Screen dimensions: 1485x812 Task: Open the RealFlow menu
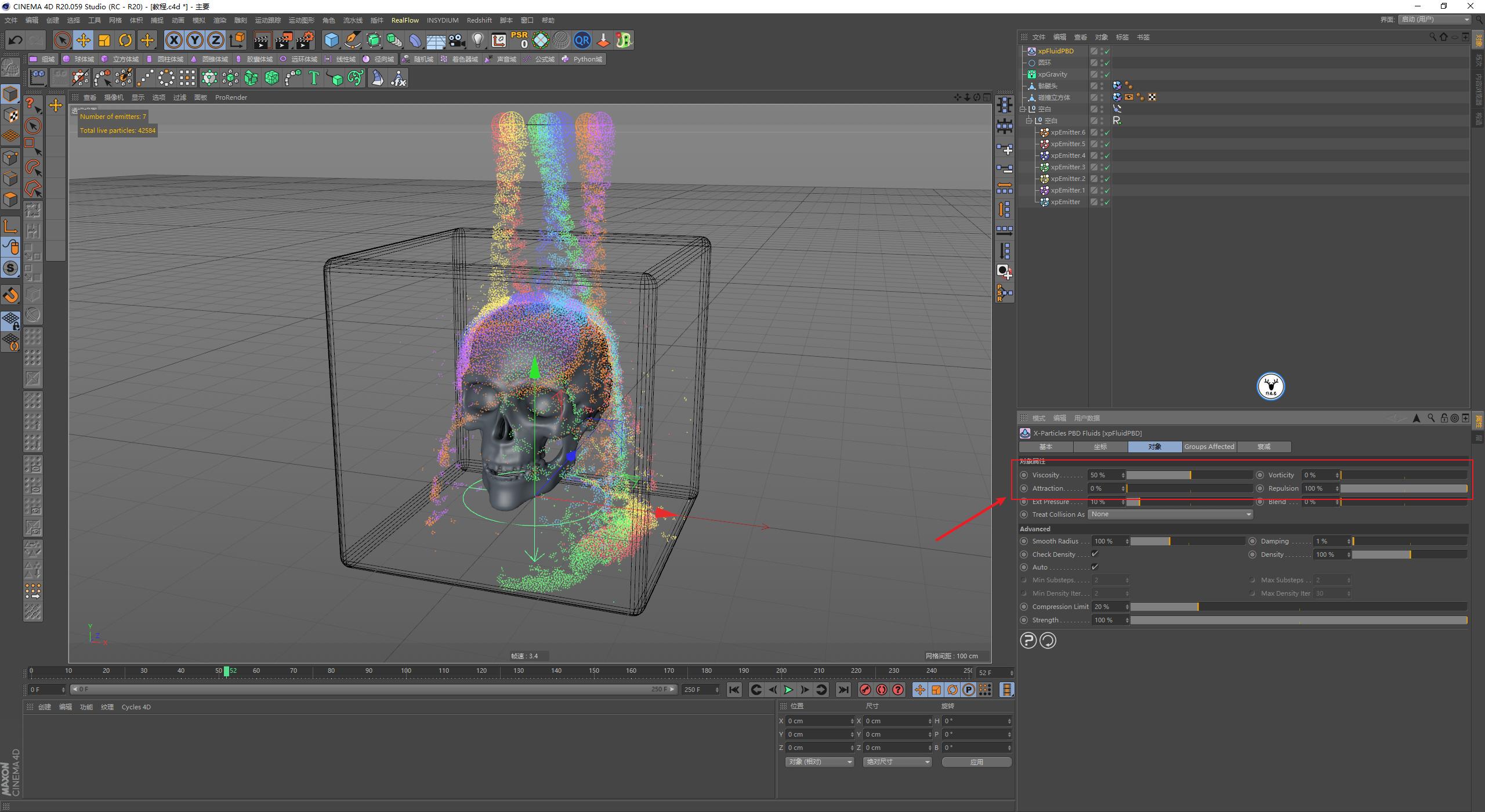click(x=405, y=20)
